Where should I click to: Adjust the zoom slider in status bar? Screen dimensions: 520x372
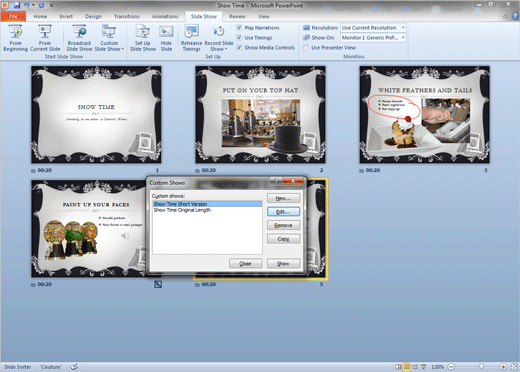click(x=481, y=367)
